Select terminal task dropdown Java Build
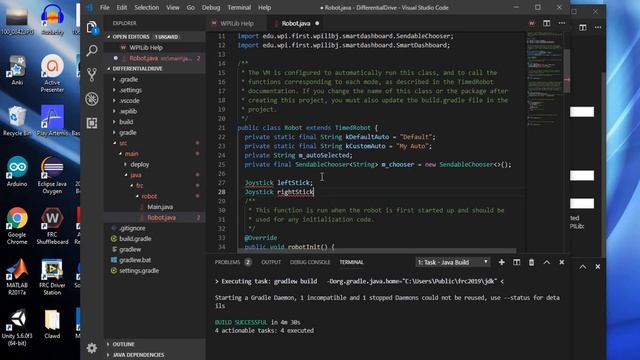Image resolution: width=640 pixels, height=360 pixels. (x=452, y=262)
